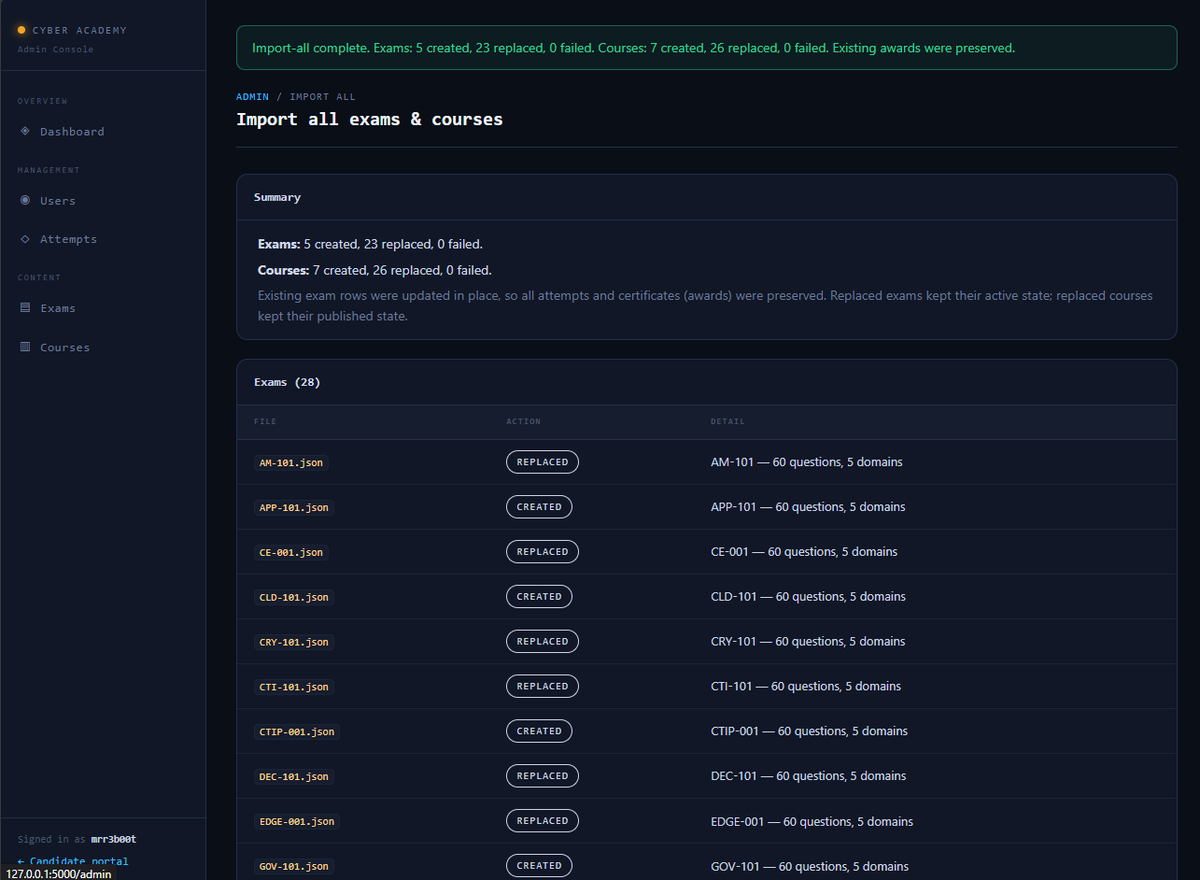Click the CREATED badge for CLD-101.json
1200x880 pixels.
tap(539, 597)
